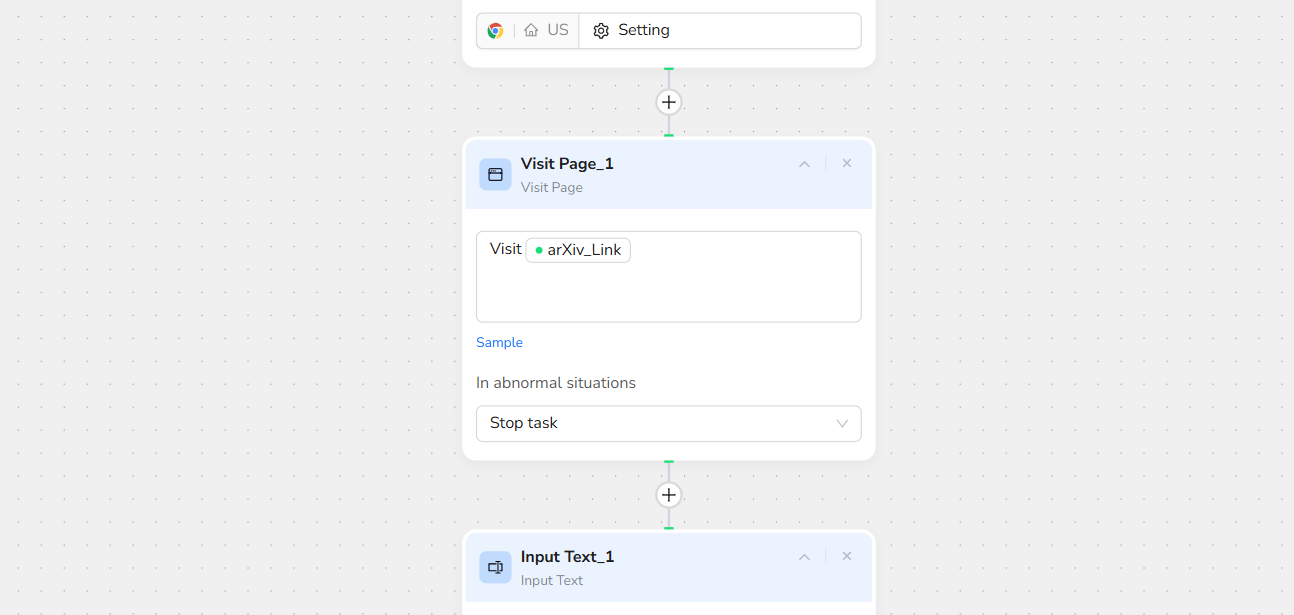Delete the Input Text_1 node
The image size is (1294, 615).
click(847, 556)
